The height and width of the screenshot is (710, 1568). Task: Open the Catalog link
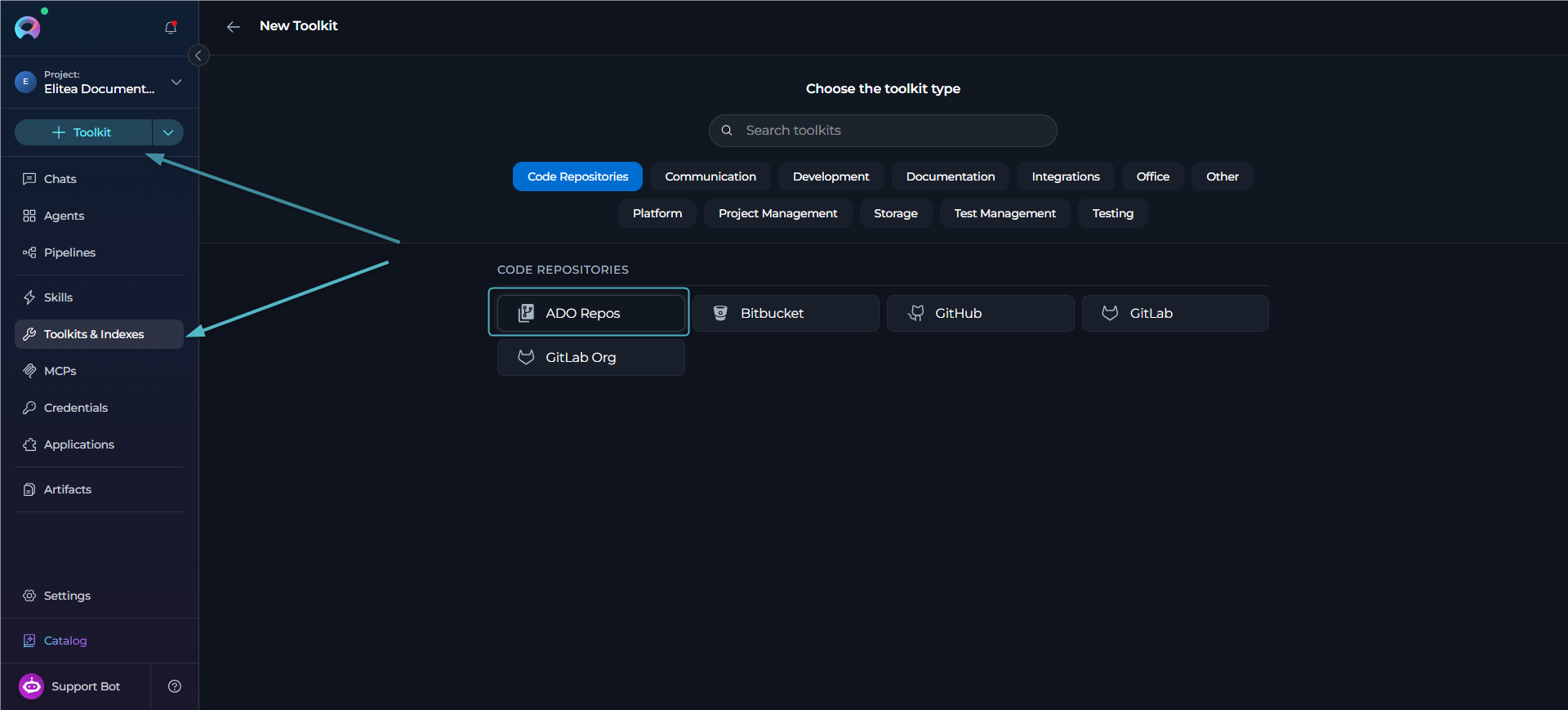click(x=99, y=641)
